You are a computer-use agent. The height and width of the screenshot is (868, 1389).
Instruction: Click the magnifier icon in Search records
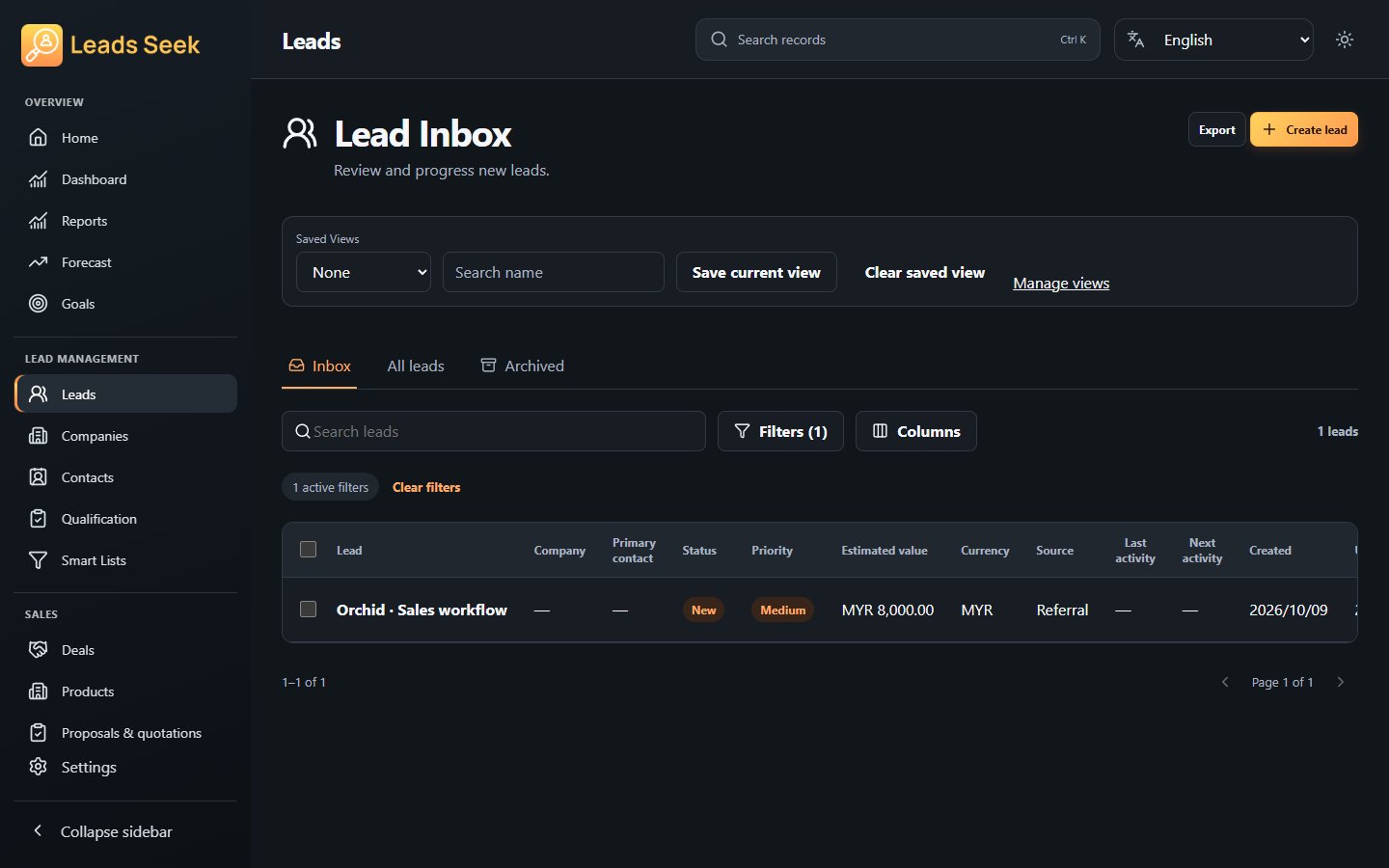719,40
